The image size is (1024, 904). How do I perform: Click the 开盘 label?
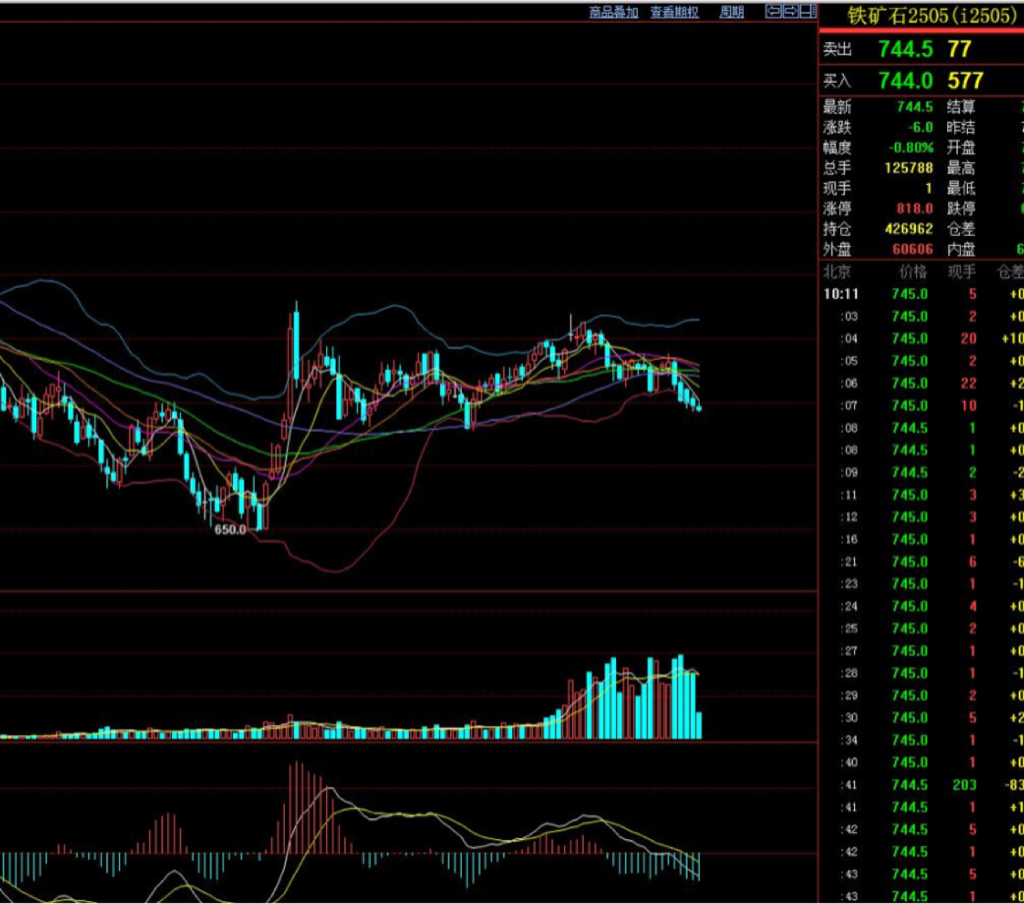(x=961, y=148)
